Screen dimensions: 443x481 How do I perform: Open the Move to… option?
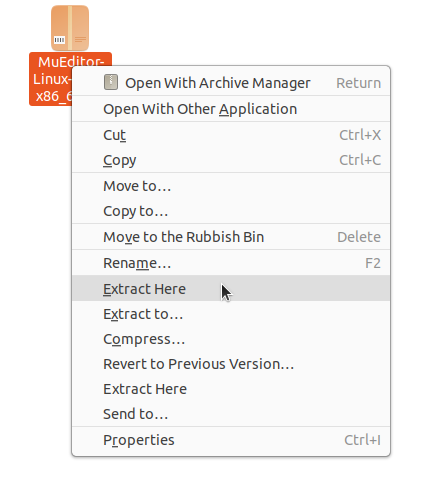[x=231, y=186]
